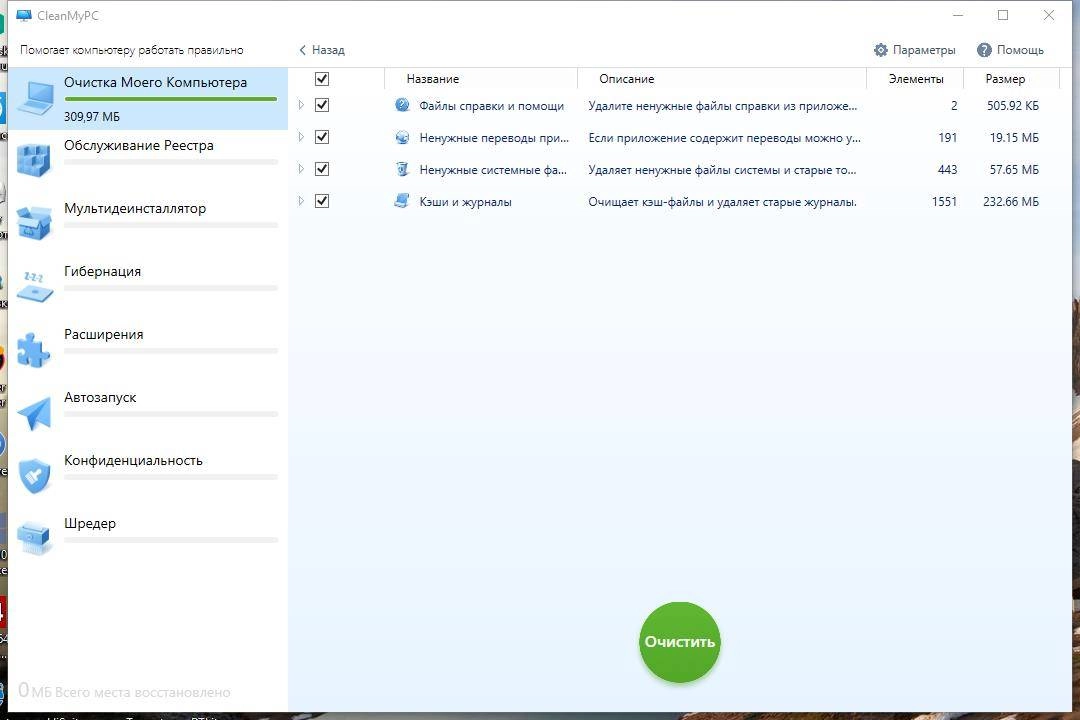
Task: Click the green progress bar under Очистка Моего Компьютера
Action: click(x=171, y=99)
